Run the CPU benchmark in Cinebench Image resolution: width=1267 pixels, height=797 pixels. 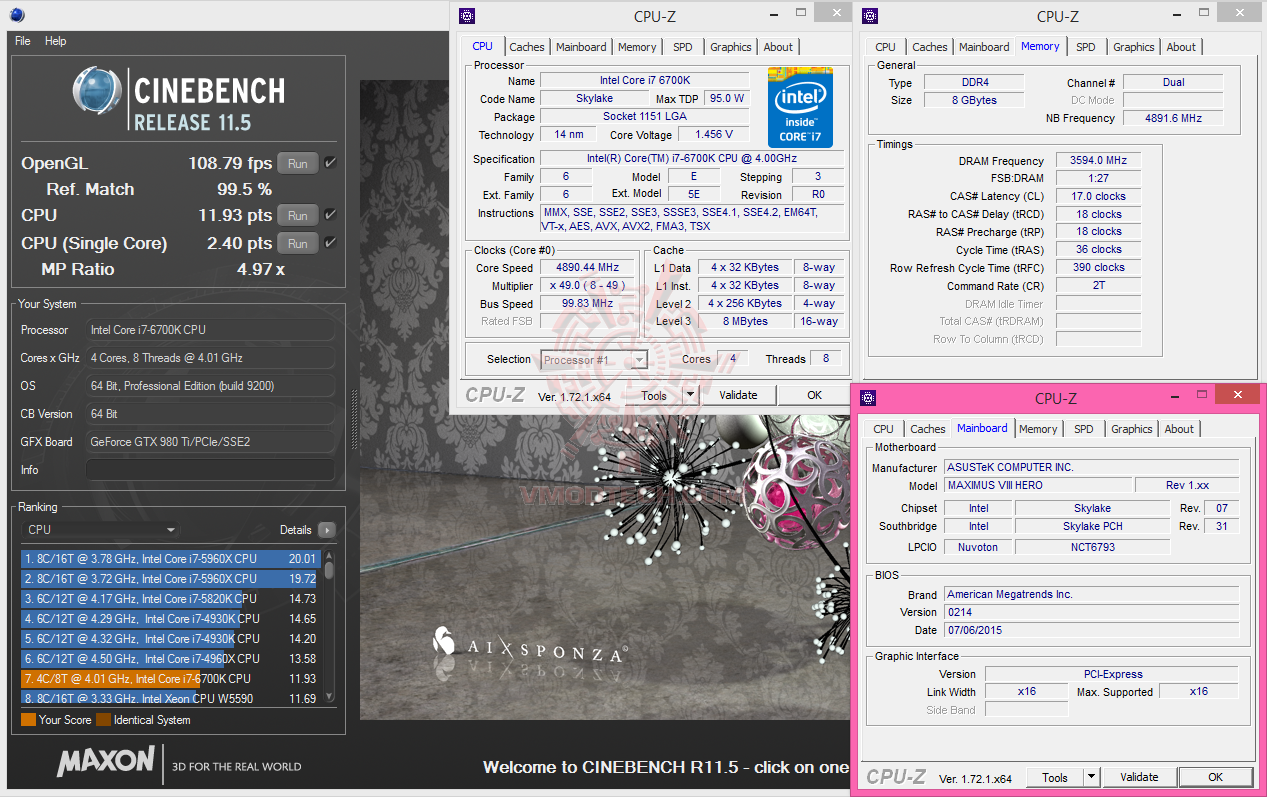pyautogui.click(x=296, y=213)
